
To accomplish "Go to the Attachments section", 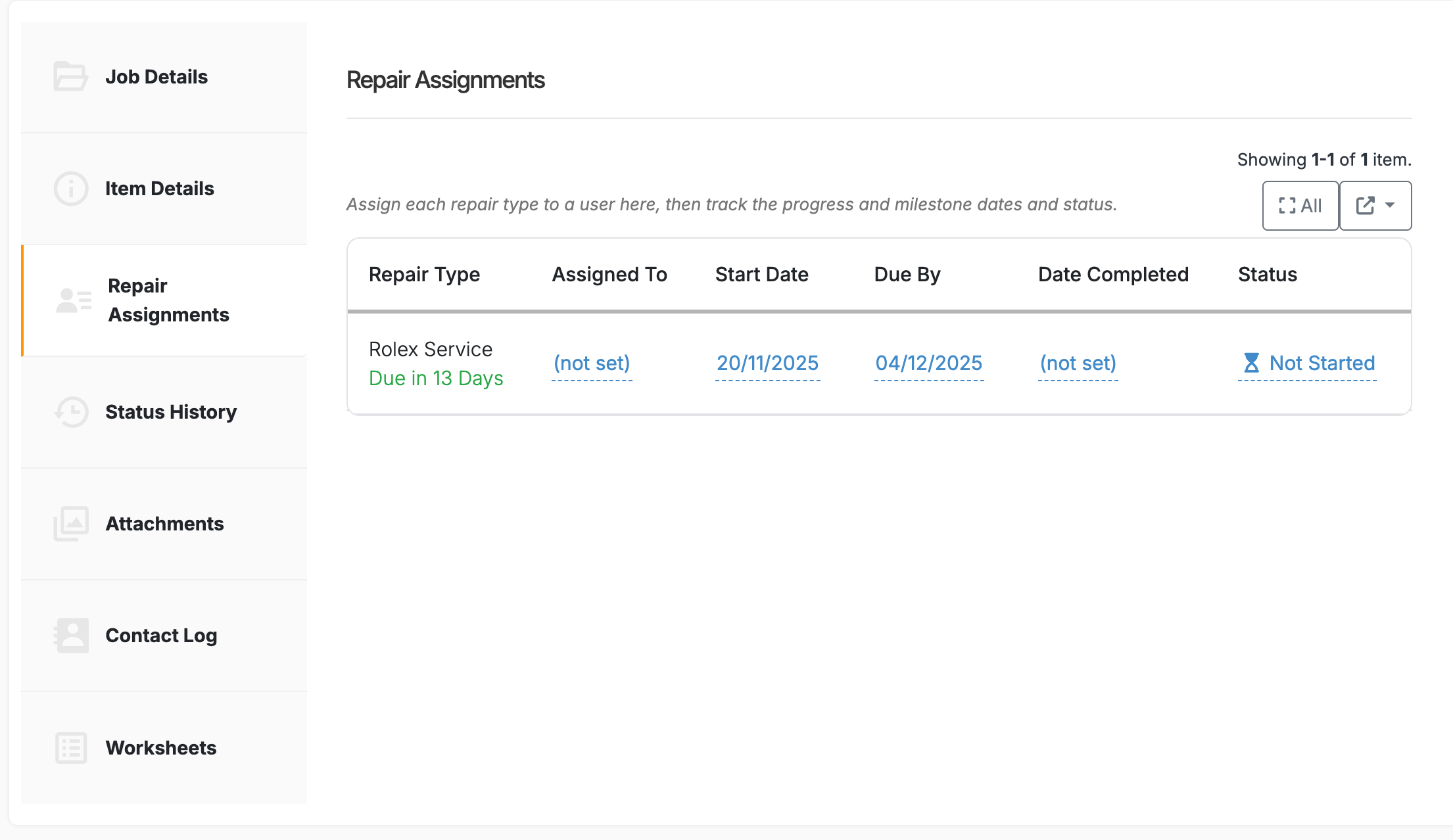I will pos(164,524).
